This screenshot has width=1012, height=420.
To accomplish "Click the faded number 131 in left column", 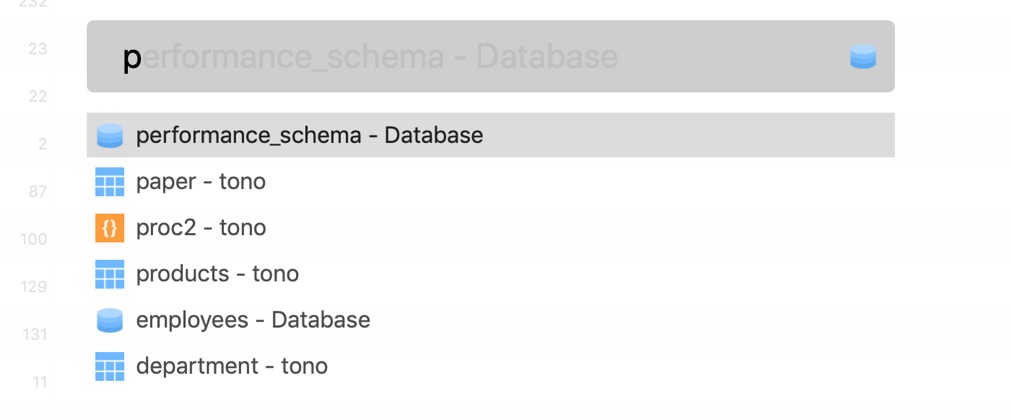I will pos(35,334).
